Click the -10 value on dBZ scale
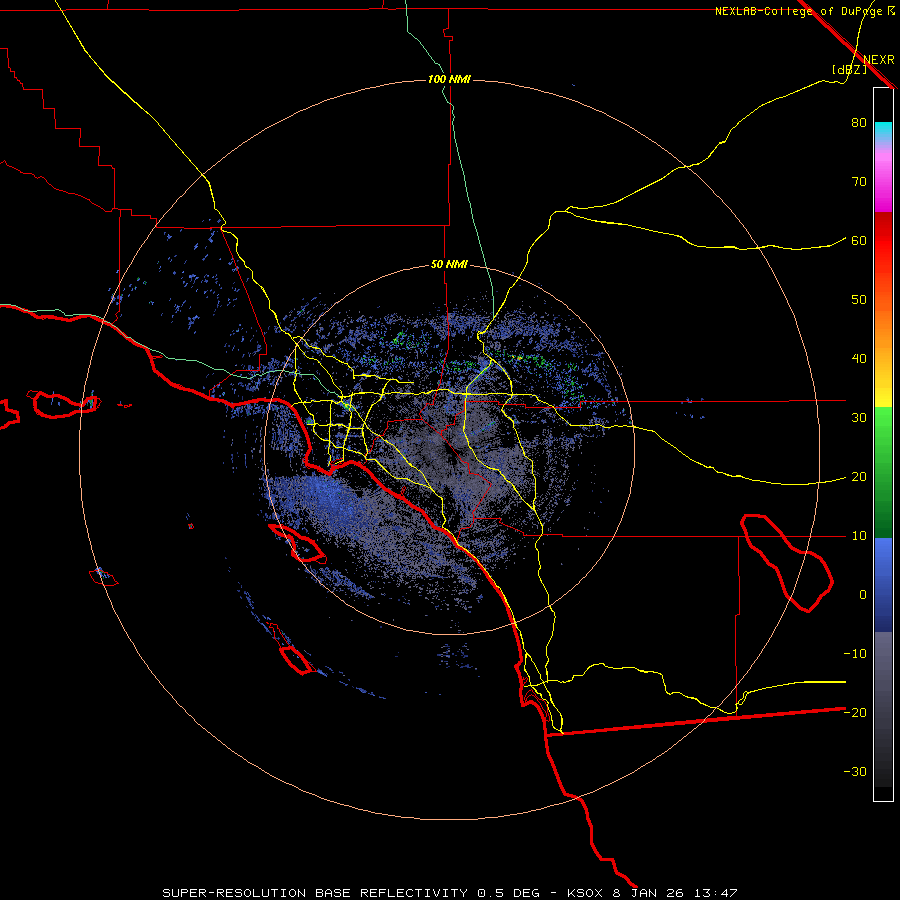Image resolution: width=900 pixels, height=900 pixels. tap(855, 654)
